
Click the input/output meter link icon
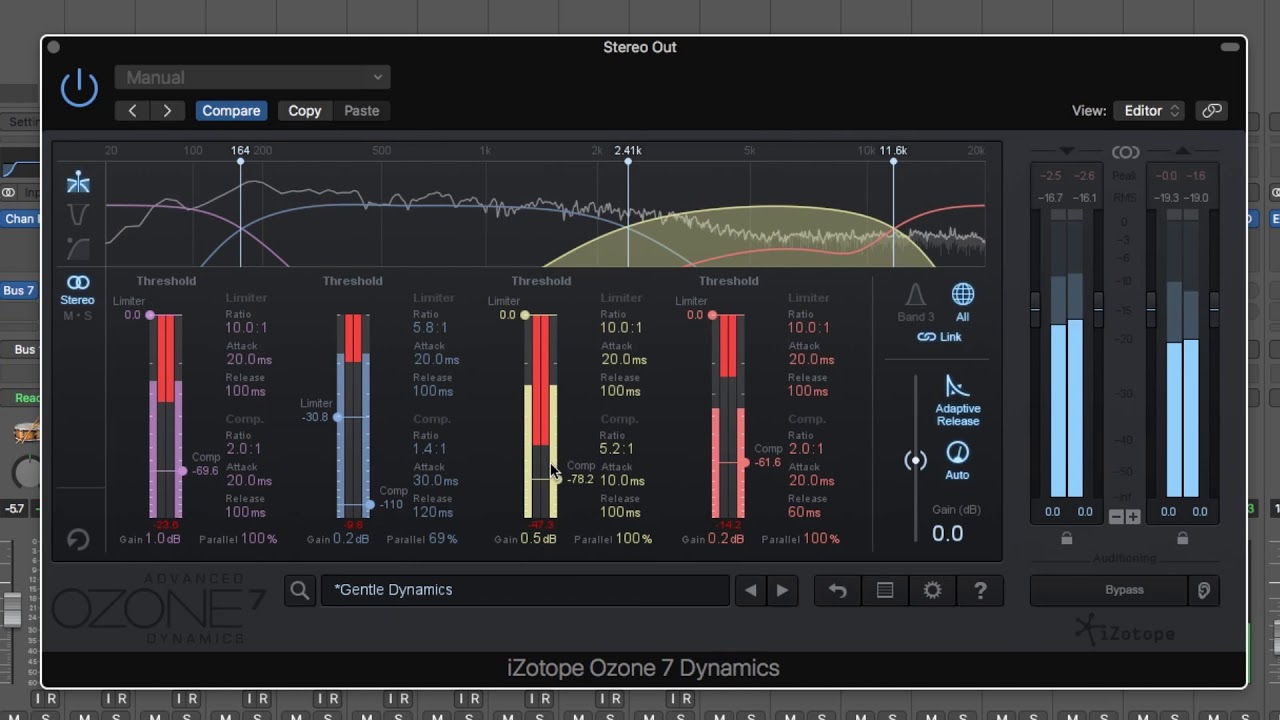point(1125,152)
